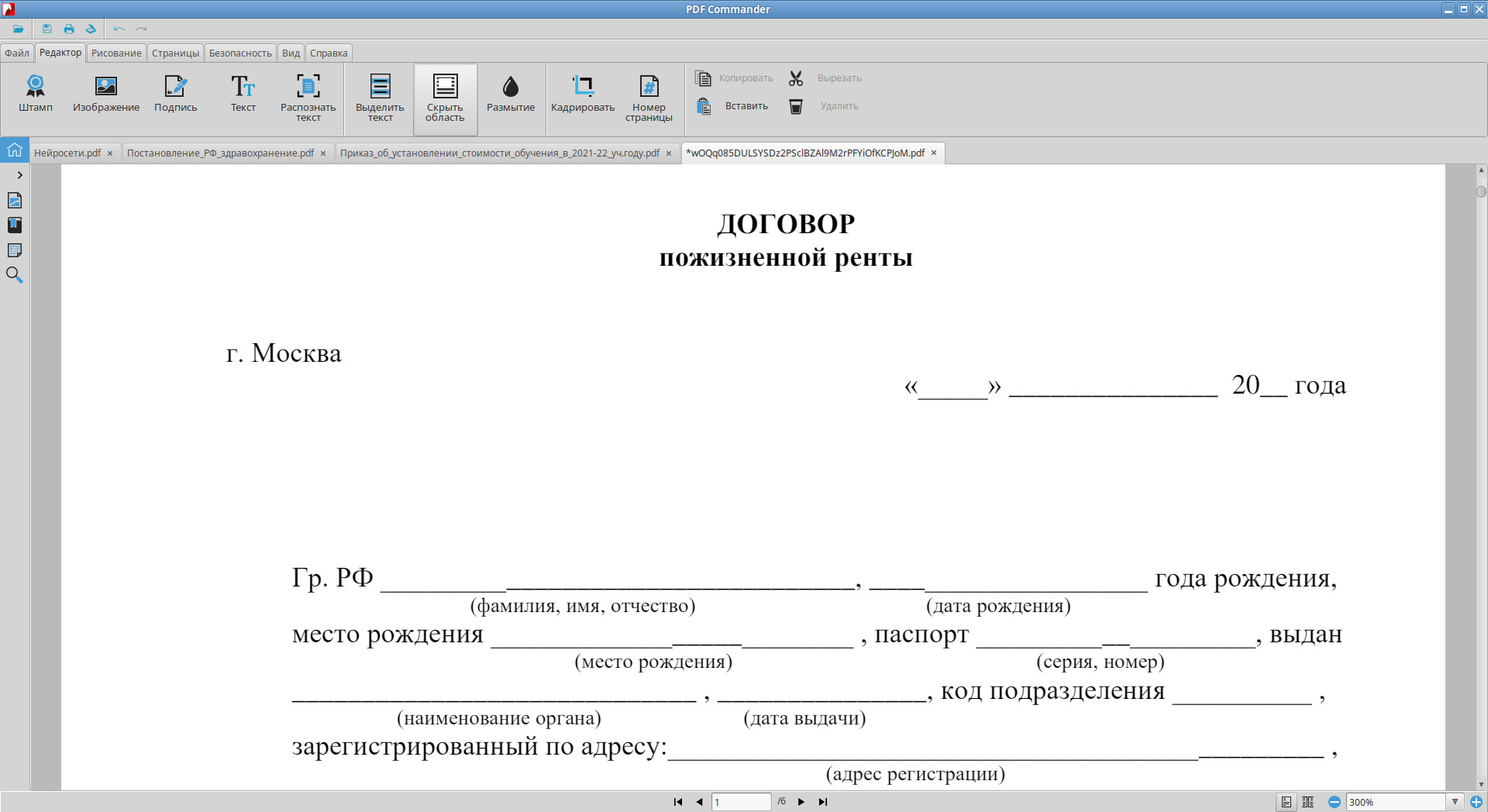
Task: Enable single page view mode
Action: [x=1286, y=802]
